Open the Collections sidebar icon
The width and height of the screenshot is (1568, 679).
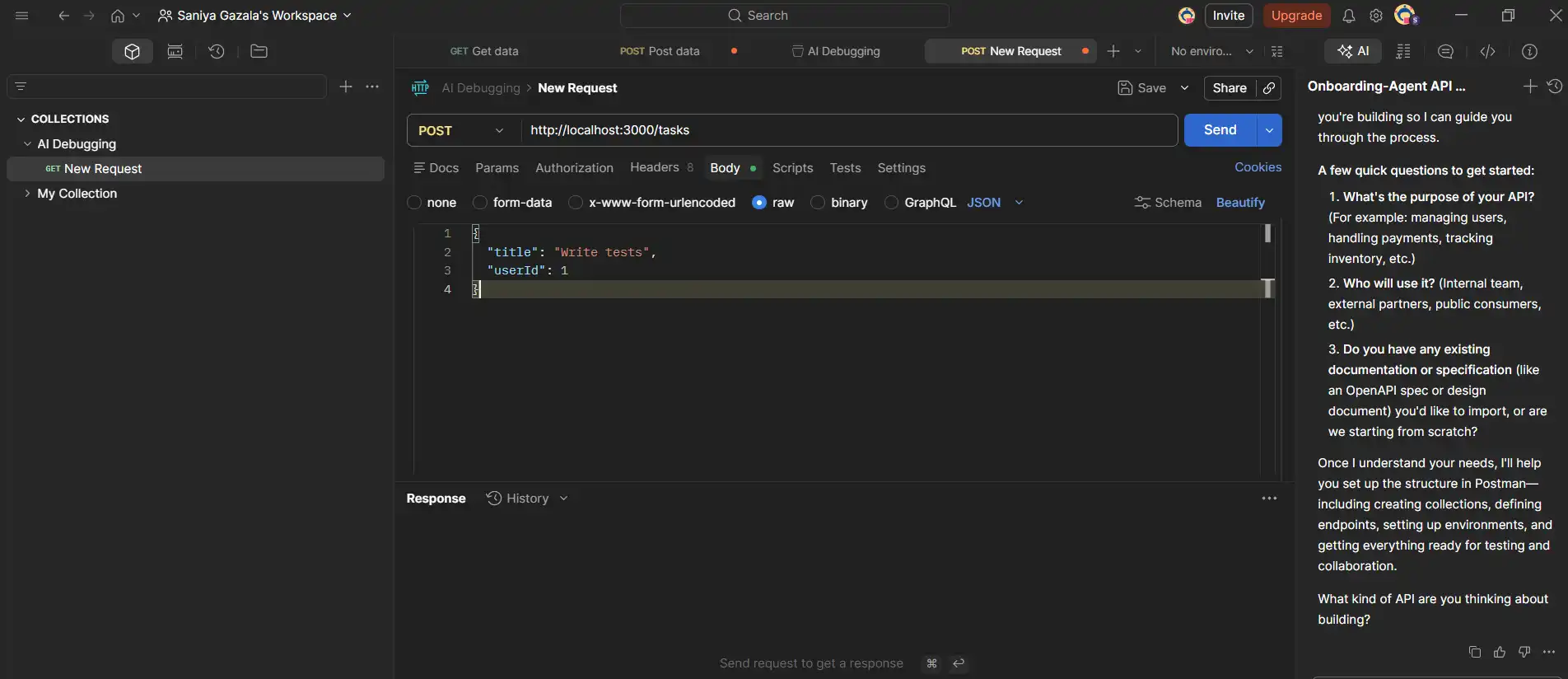[132, 52]
